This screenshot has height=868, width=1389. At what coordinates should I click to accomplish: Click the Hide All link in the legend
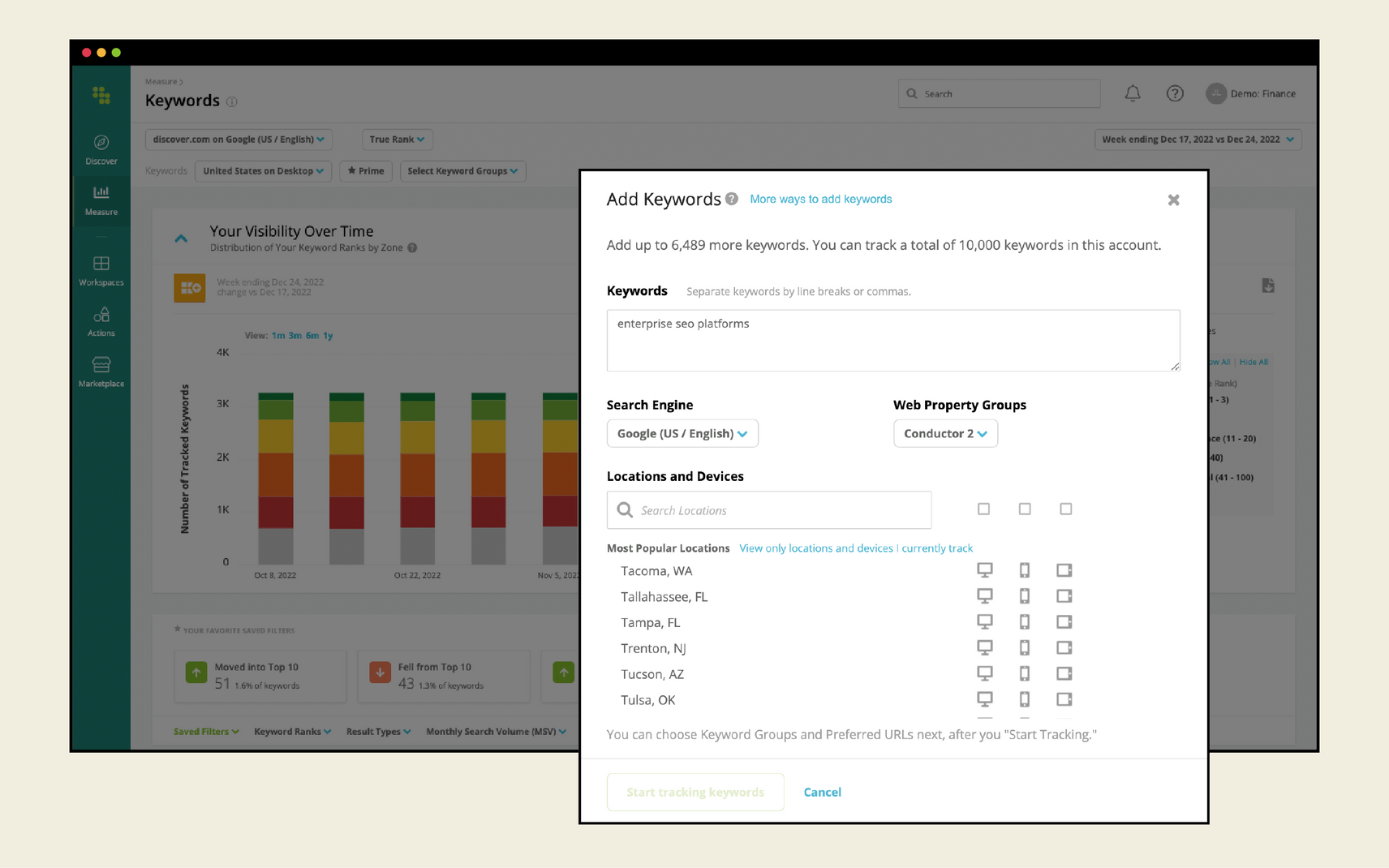(1254, 362)
